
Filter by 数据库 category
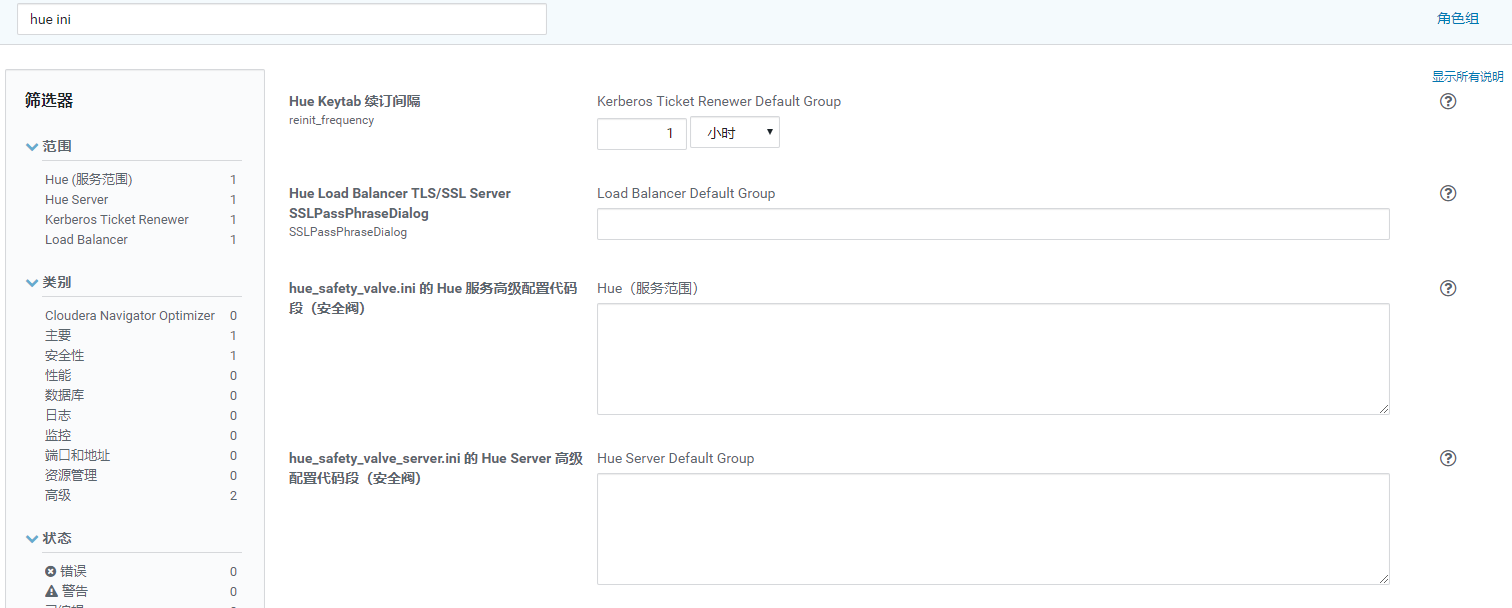pos(65,396)
